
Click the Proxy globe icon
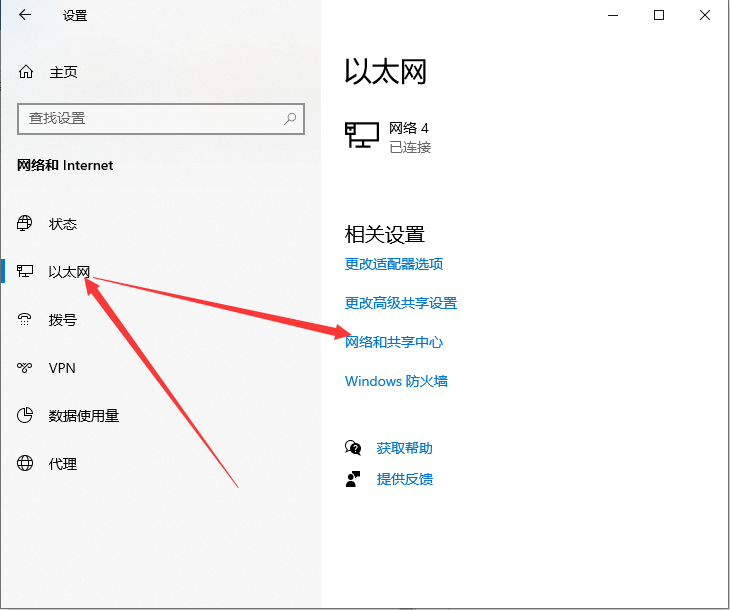26,464
